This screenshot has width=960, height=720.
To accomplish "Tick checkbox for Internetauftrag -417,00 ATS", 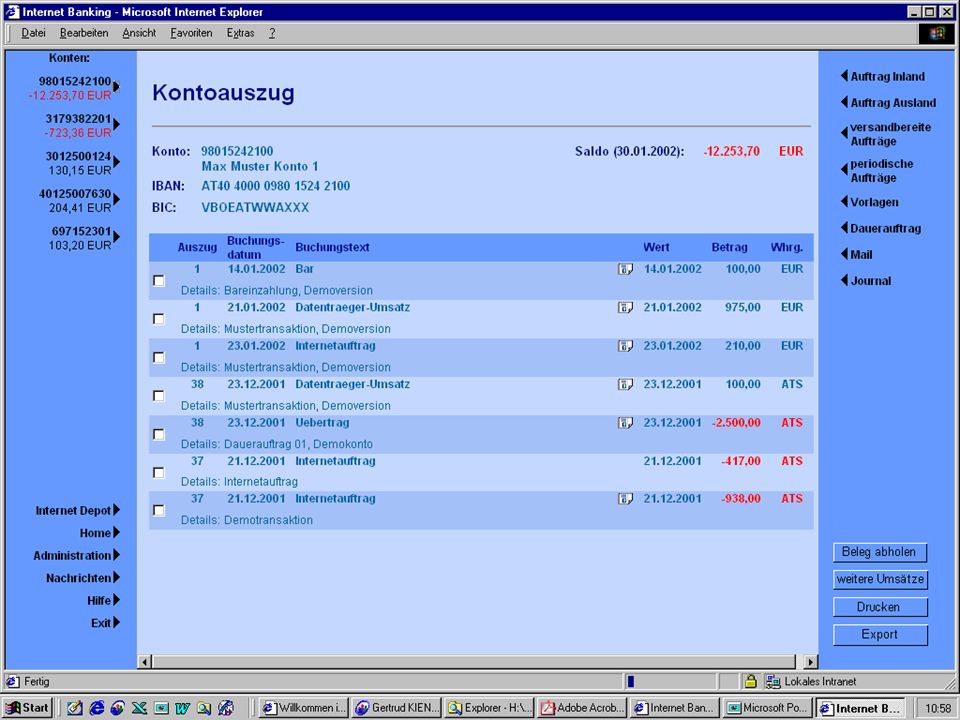I will tap(159, 473).
